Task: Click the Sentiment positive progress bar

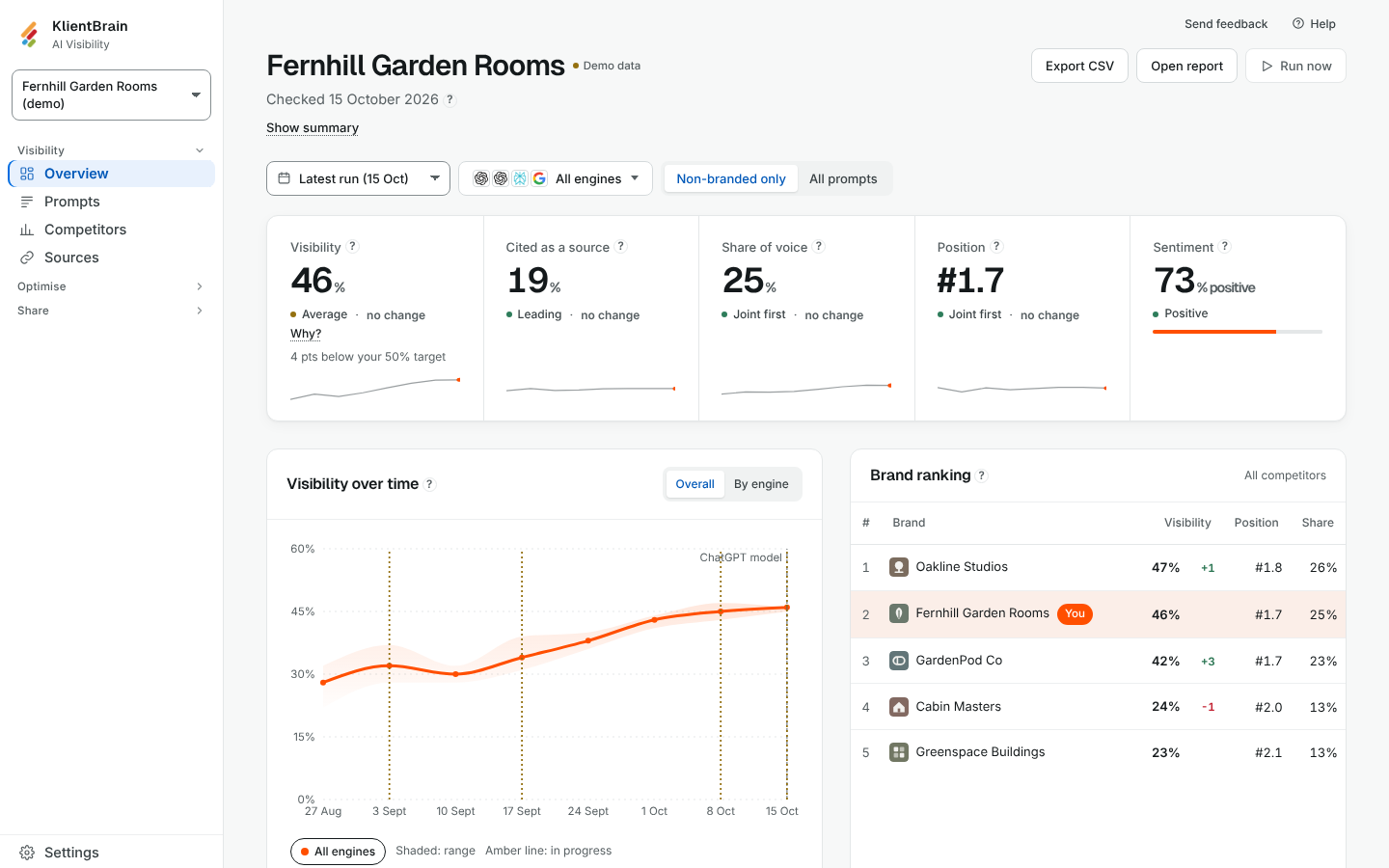Action: click(x=1238, y=332)
